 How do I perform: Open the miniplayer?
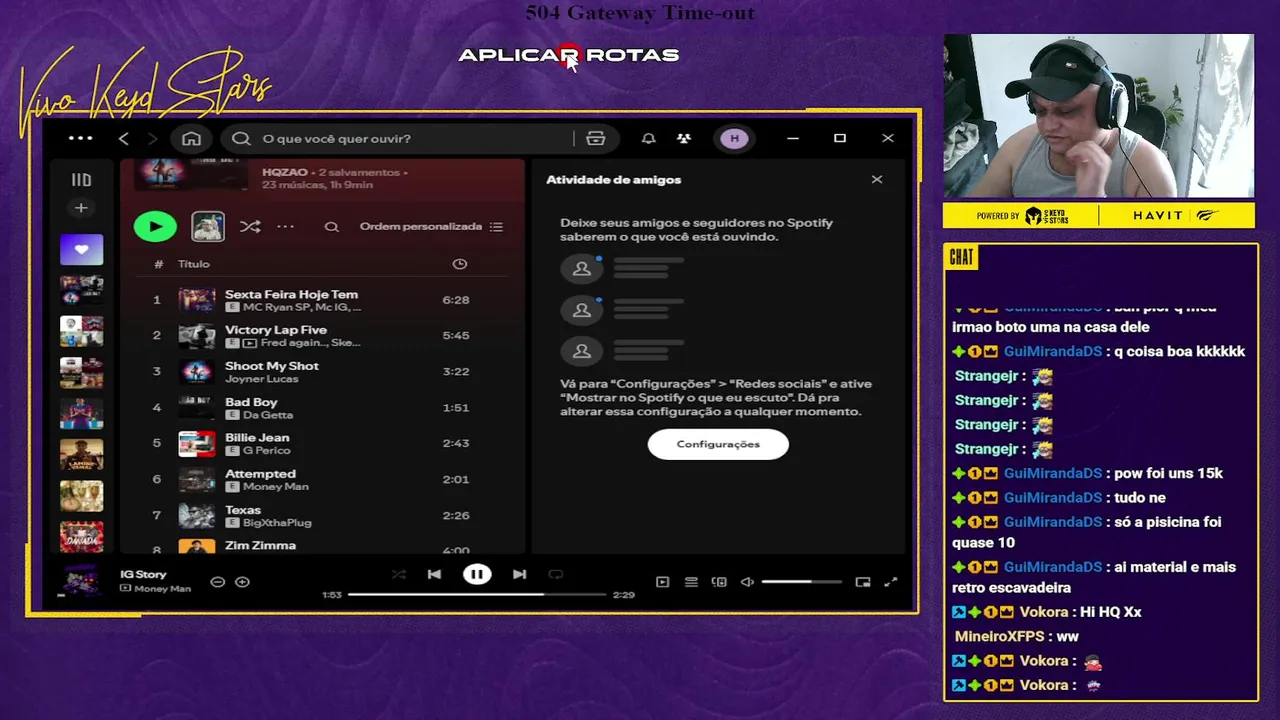tap(863, 582)
